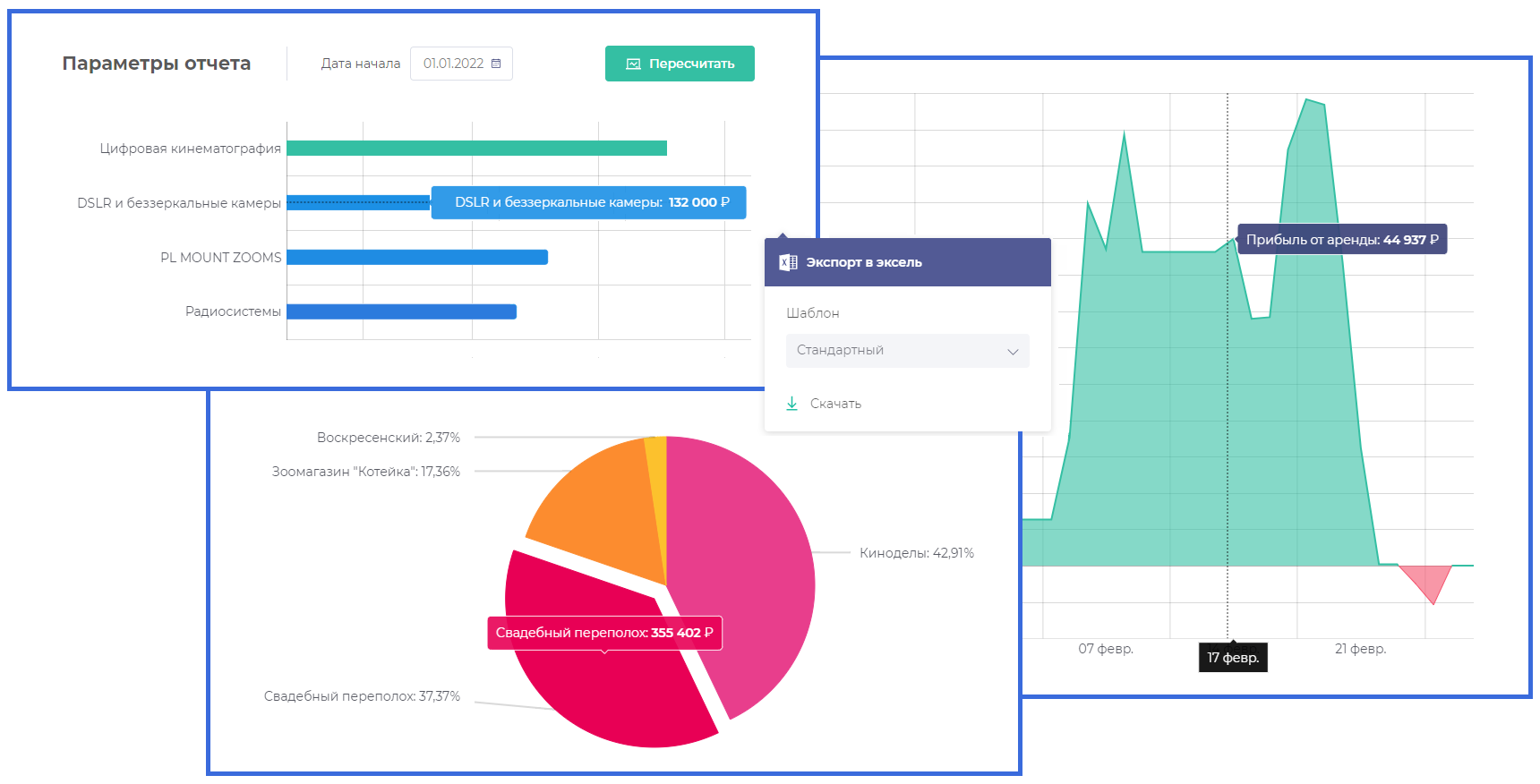Click the Киноделы: 42,91% pie label
Image resolution: width=1540 pixels, height=784 pixels.
click(x=917, y=553)
